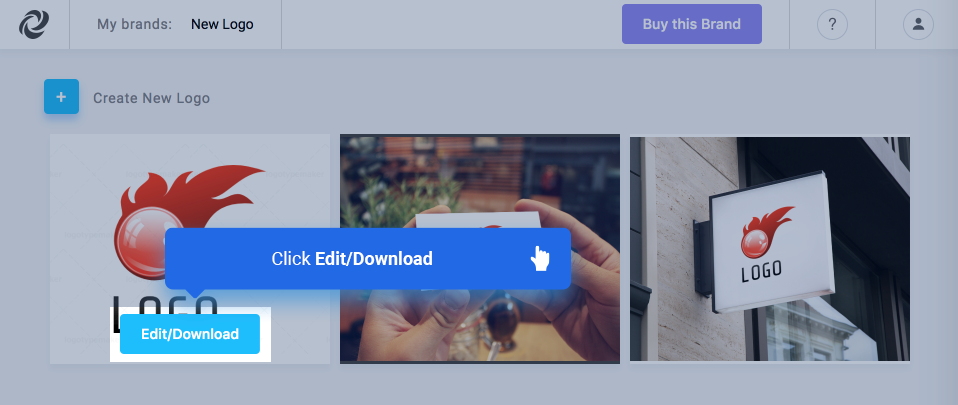
Task: Click the "My brands:" label
Action: pos(134,24)
